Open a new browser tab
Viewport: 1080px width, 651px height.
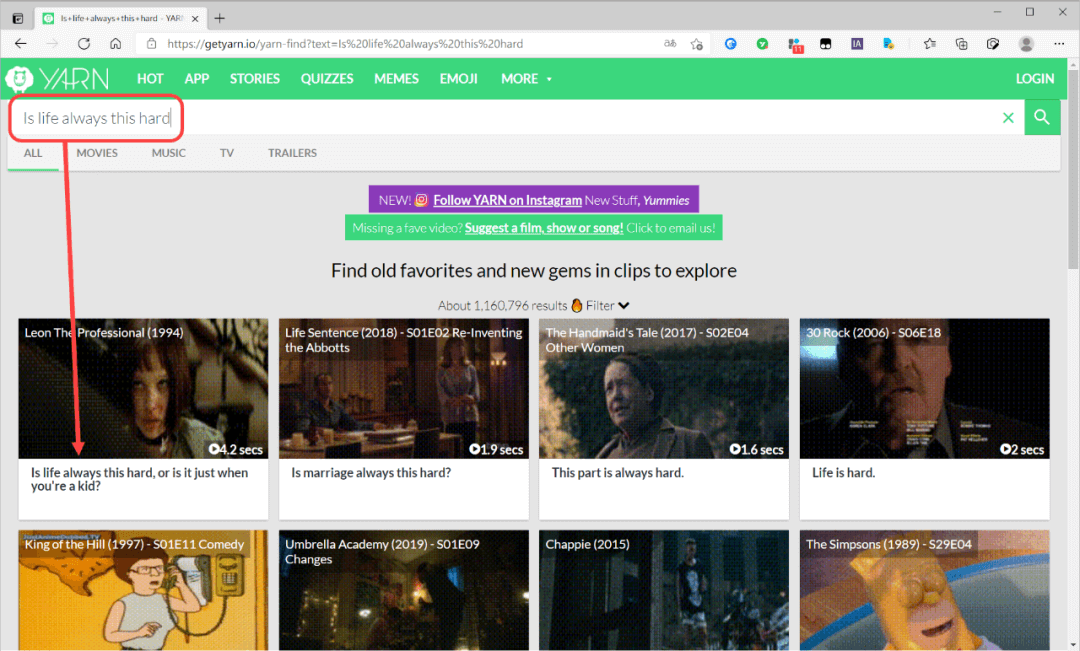220,19
